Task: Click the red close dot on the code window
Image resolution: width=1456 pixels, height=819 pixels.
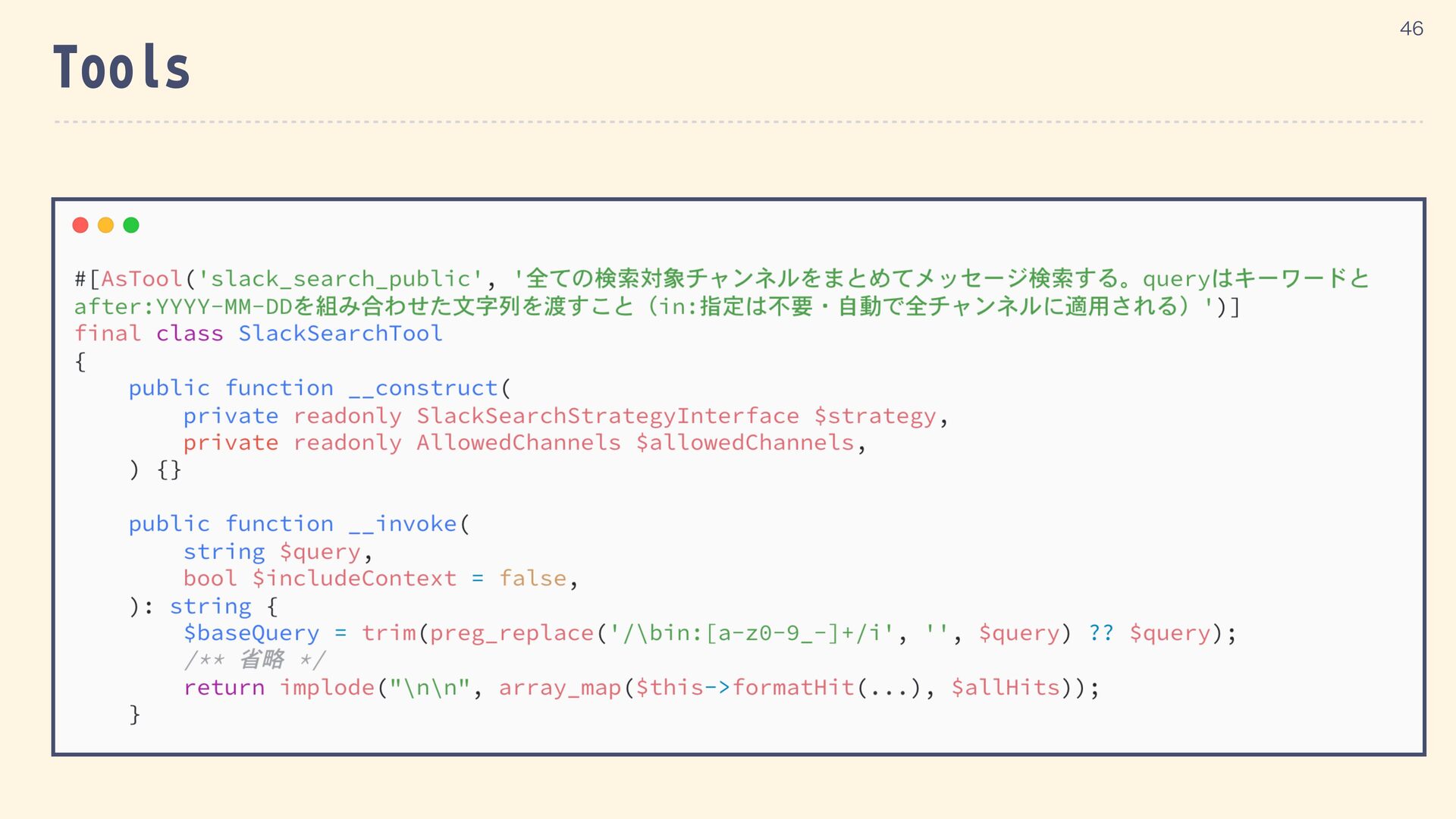Action: click(80, 225)
